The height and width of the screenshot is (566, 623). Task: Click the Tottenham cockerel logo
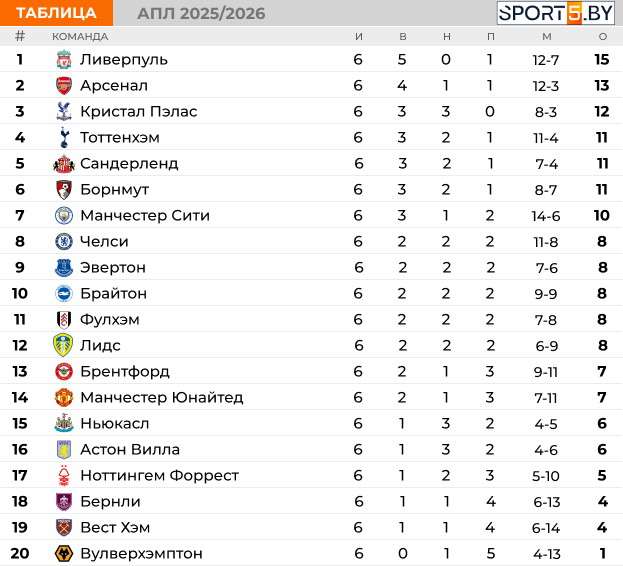tap(64, 137)
